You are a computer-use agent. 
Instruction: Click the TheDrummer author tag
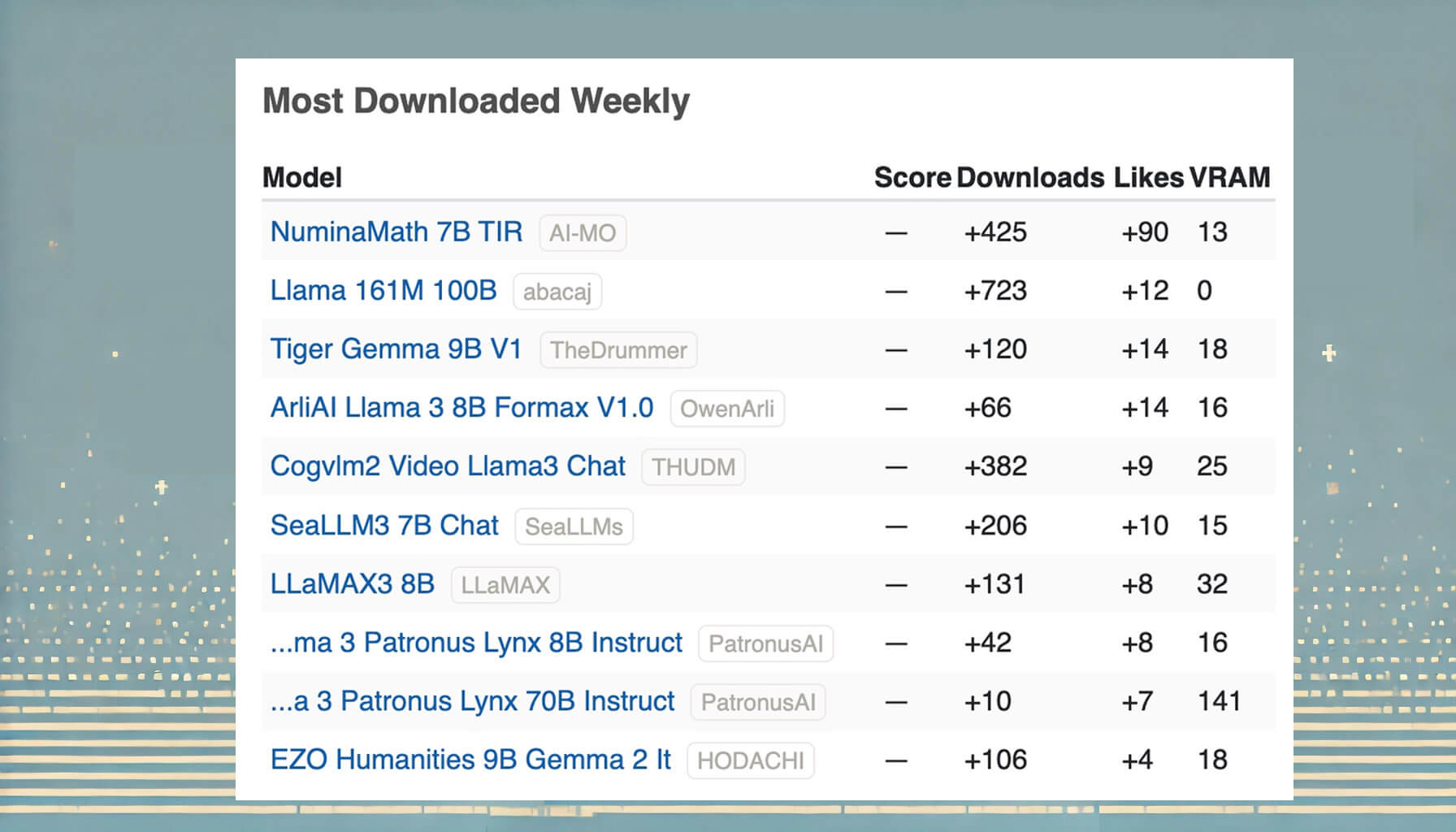coord(617,351)
